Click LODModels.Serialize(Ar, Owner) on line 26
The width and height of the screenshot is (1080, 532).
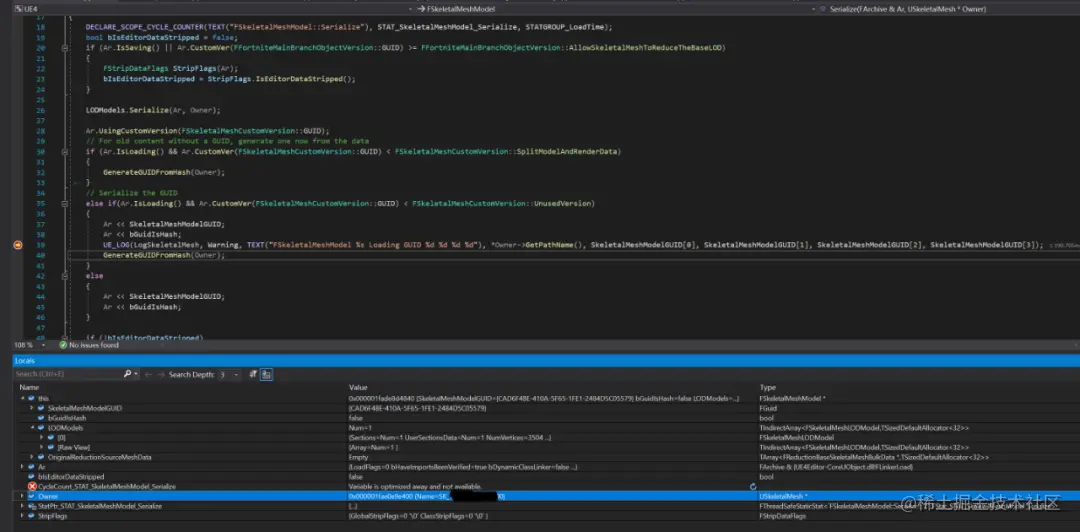click(x=153, y=110)
